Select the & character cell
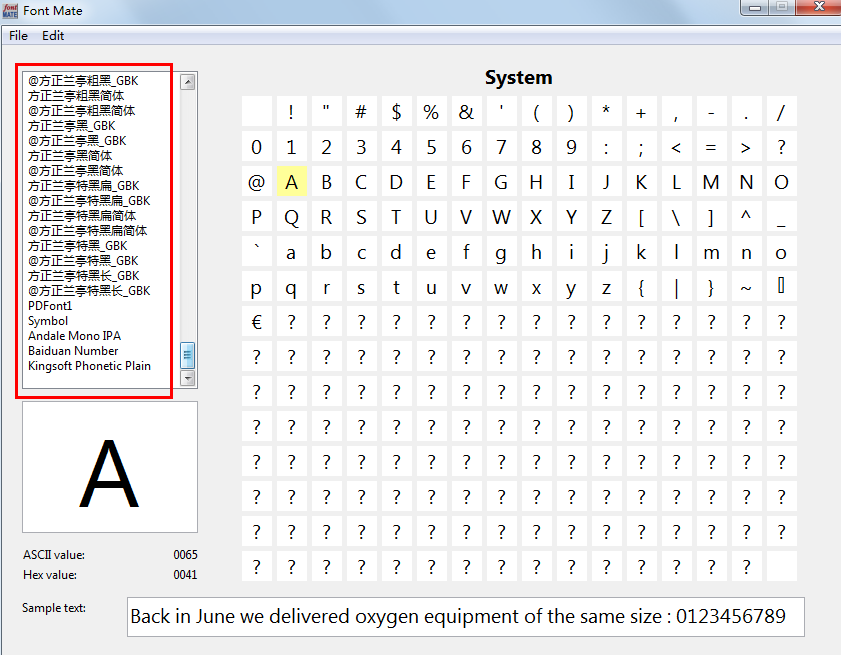The width and height of the screenshot is (841, 655). pos(466,112)
